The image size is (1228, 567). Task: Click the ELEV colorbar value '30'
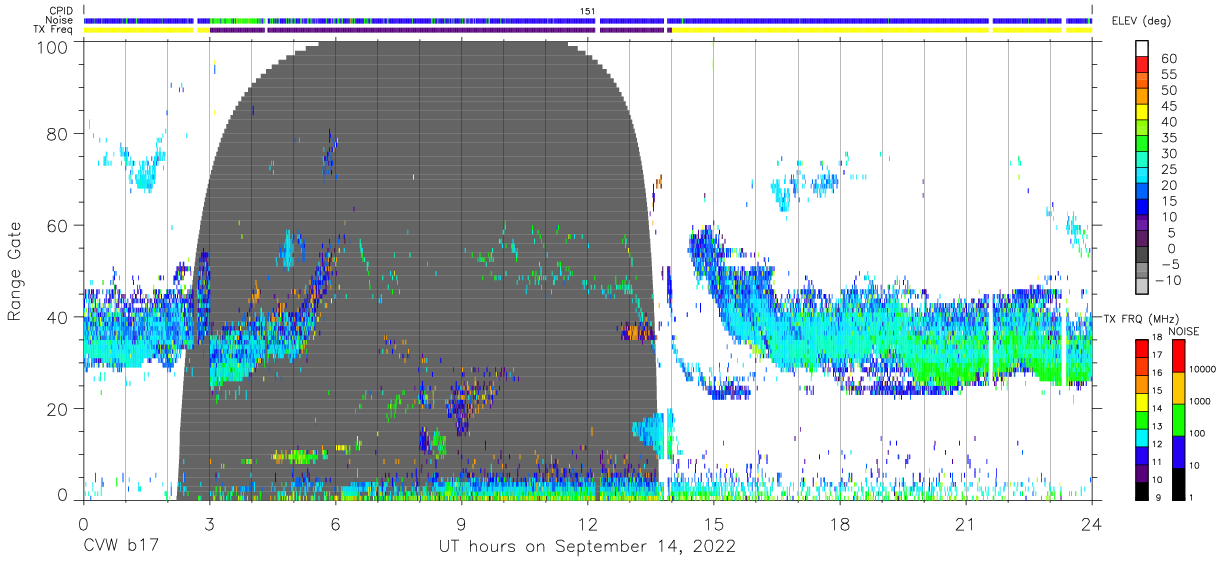pyautogui.click(x=1168, y=153)
